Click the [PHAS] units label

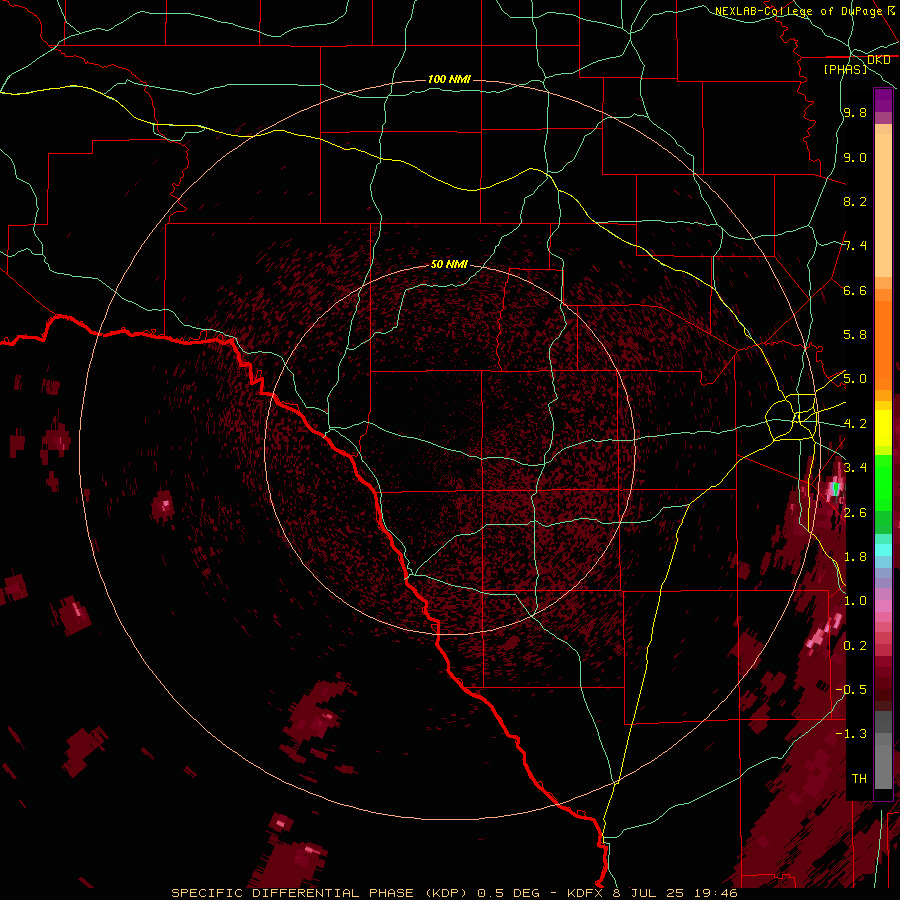[845, 69]
